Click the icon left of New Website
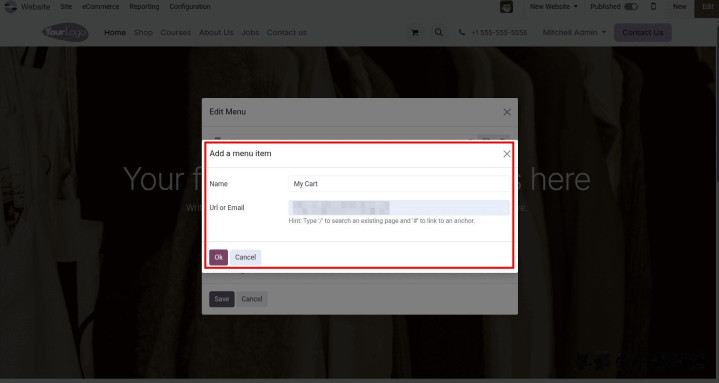 [506, 7]
